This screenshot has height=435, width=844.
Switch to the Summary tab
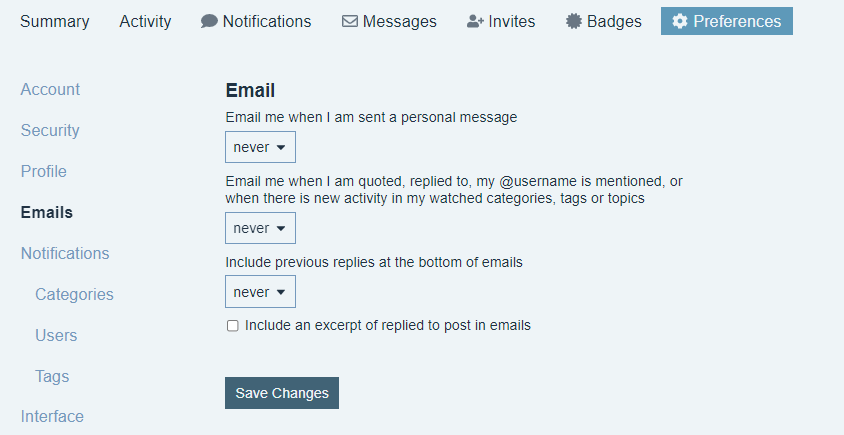pyautogui.click(x=54, y=21)
